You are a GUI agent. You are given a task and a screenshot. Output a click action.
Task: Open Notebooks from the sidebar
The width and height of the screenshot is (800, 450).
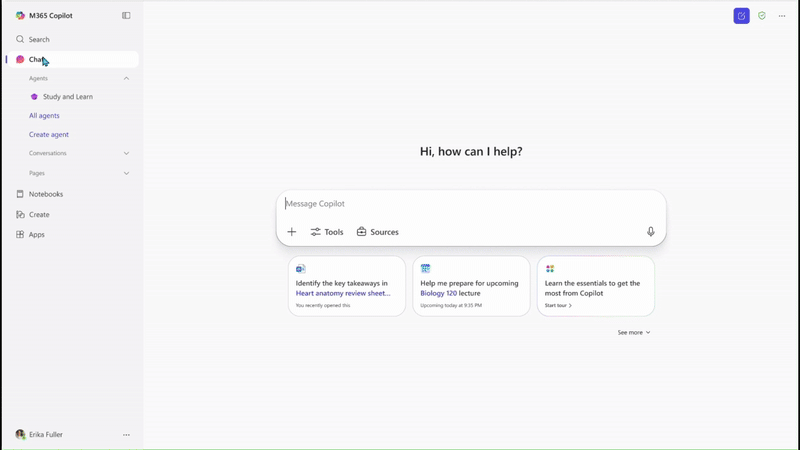(73, 194)
